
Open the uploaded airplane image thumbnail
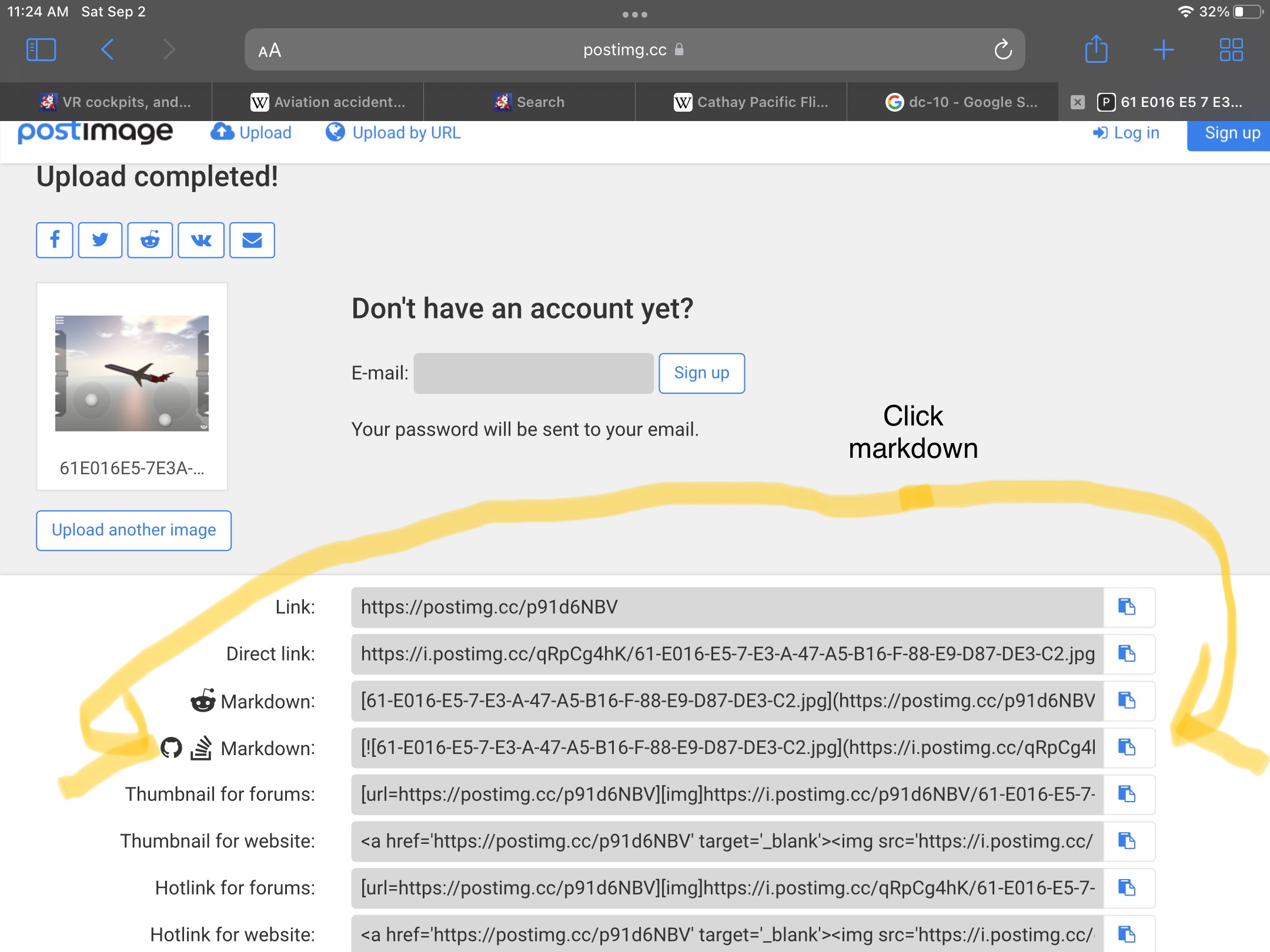[132, 373]
